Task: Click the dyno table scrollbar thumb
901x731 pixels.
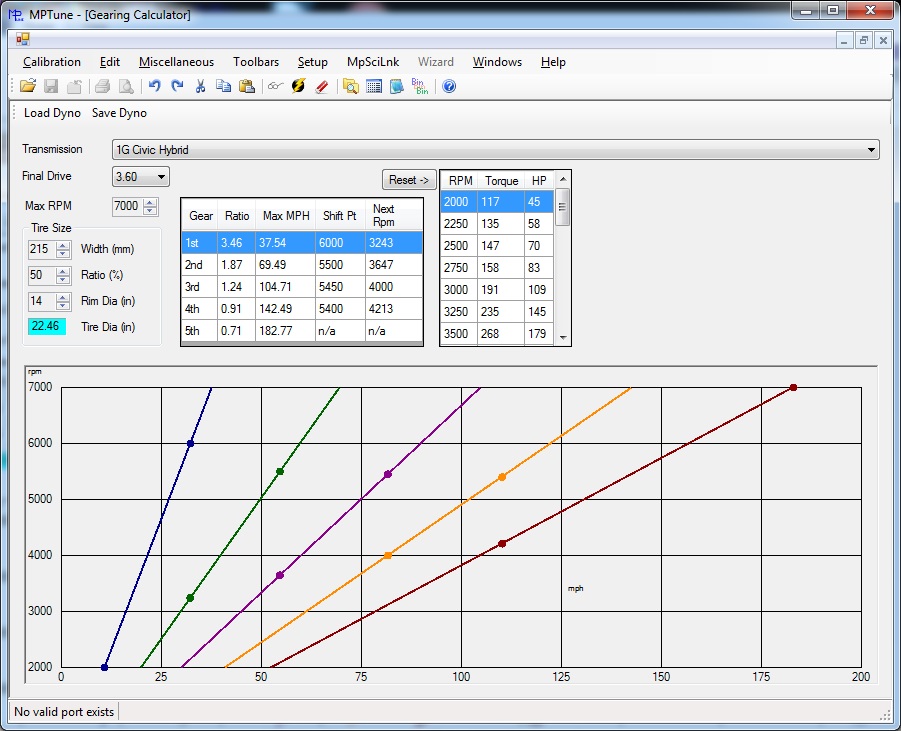Action: 563,207
